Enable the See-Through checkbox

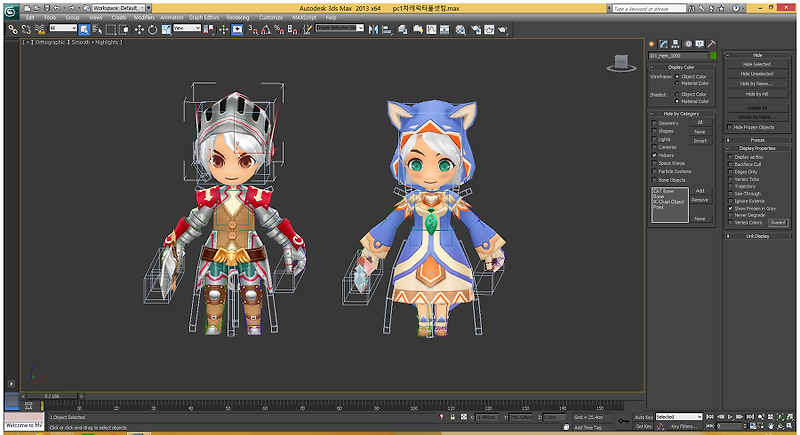pyautogui.click(x=731, y=194)
